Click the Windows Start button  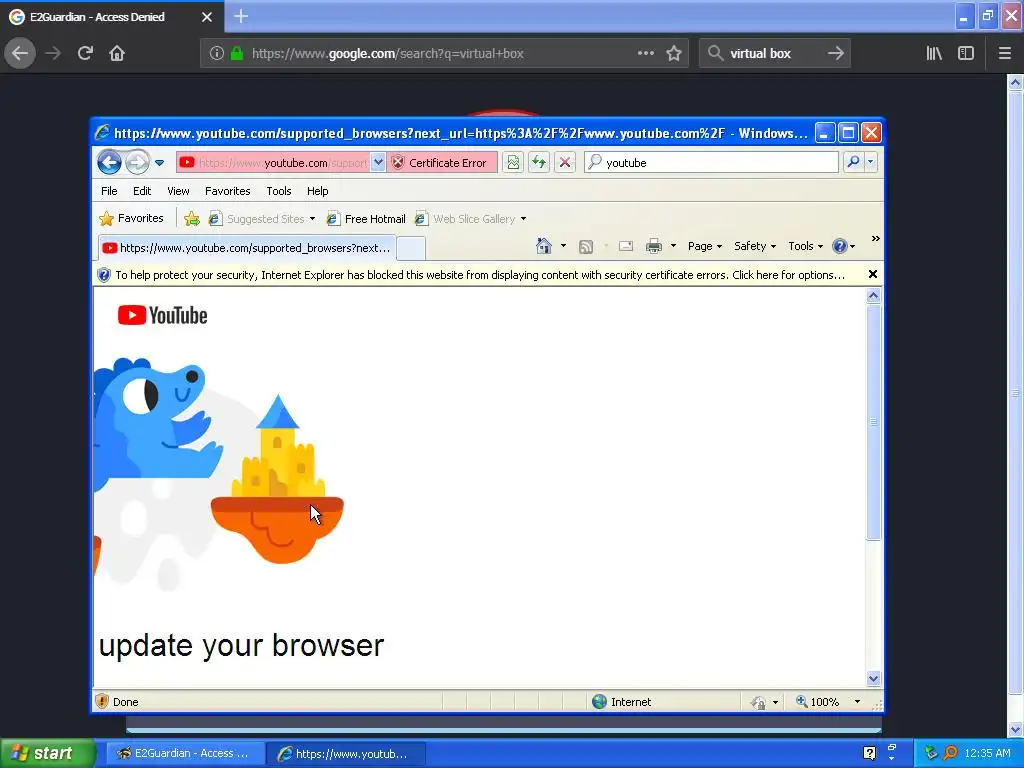[48, 753]
